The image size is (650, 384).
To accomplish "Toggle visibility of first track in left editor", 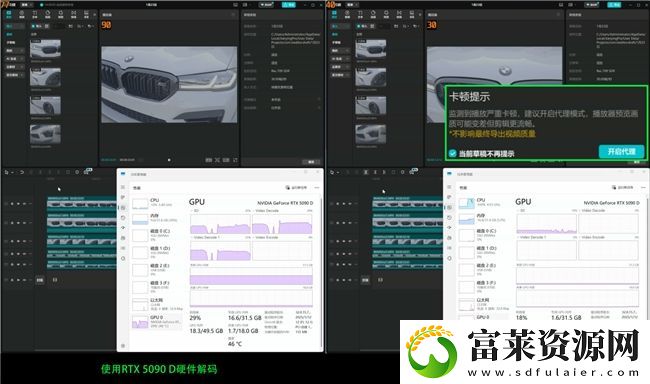I will pyautogui.click(x=18, y=204).
